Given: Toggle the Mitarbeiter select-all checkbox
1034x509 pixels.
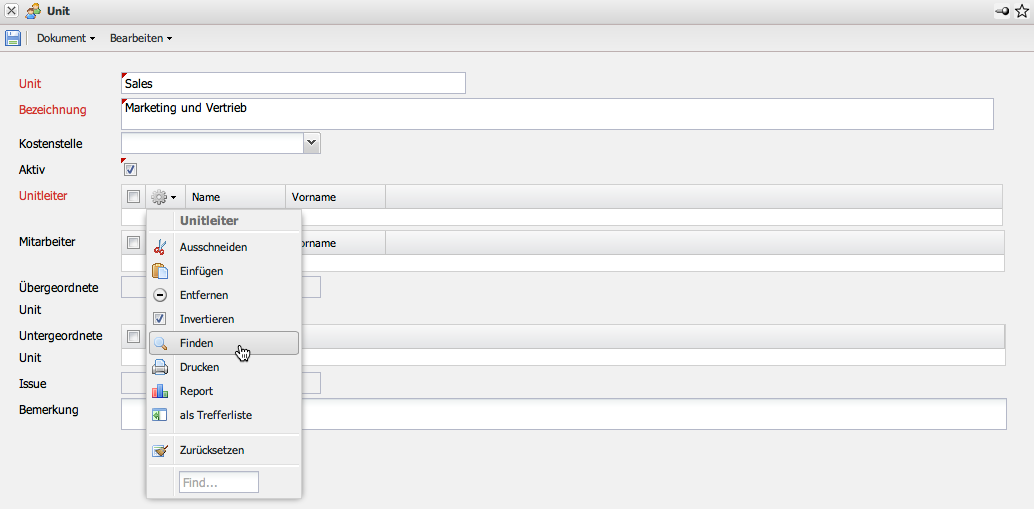Looking at the screenshot, I should tap(134, 243).
